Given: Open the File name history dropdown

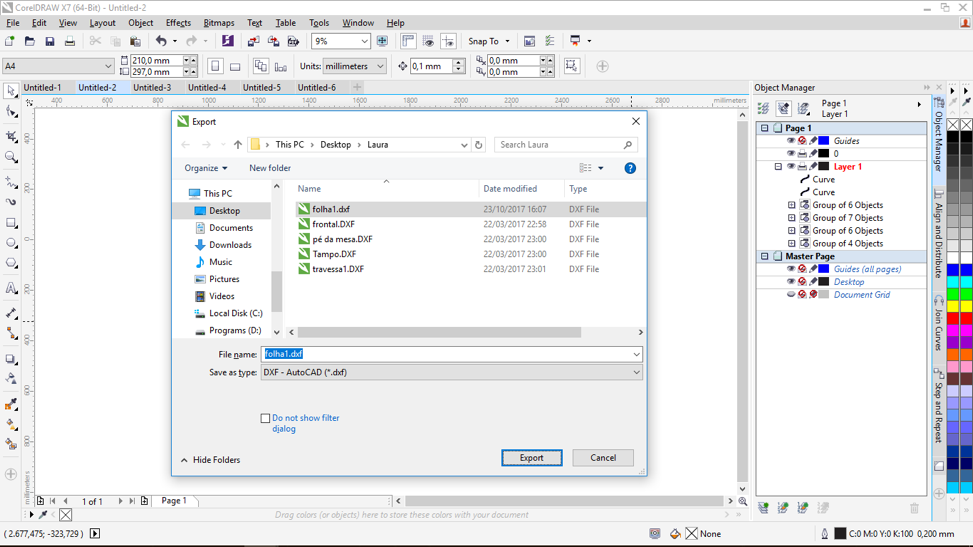Looking at the screenshot, I should pyautogui.click(x=636, y=355).
